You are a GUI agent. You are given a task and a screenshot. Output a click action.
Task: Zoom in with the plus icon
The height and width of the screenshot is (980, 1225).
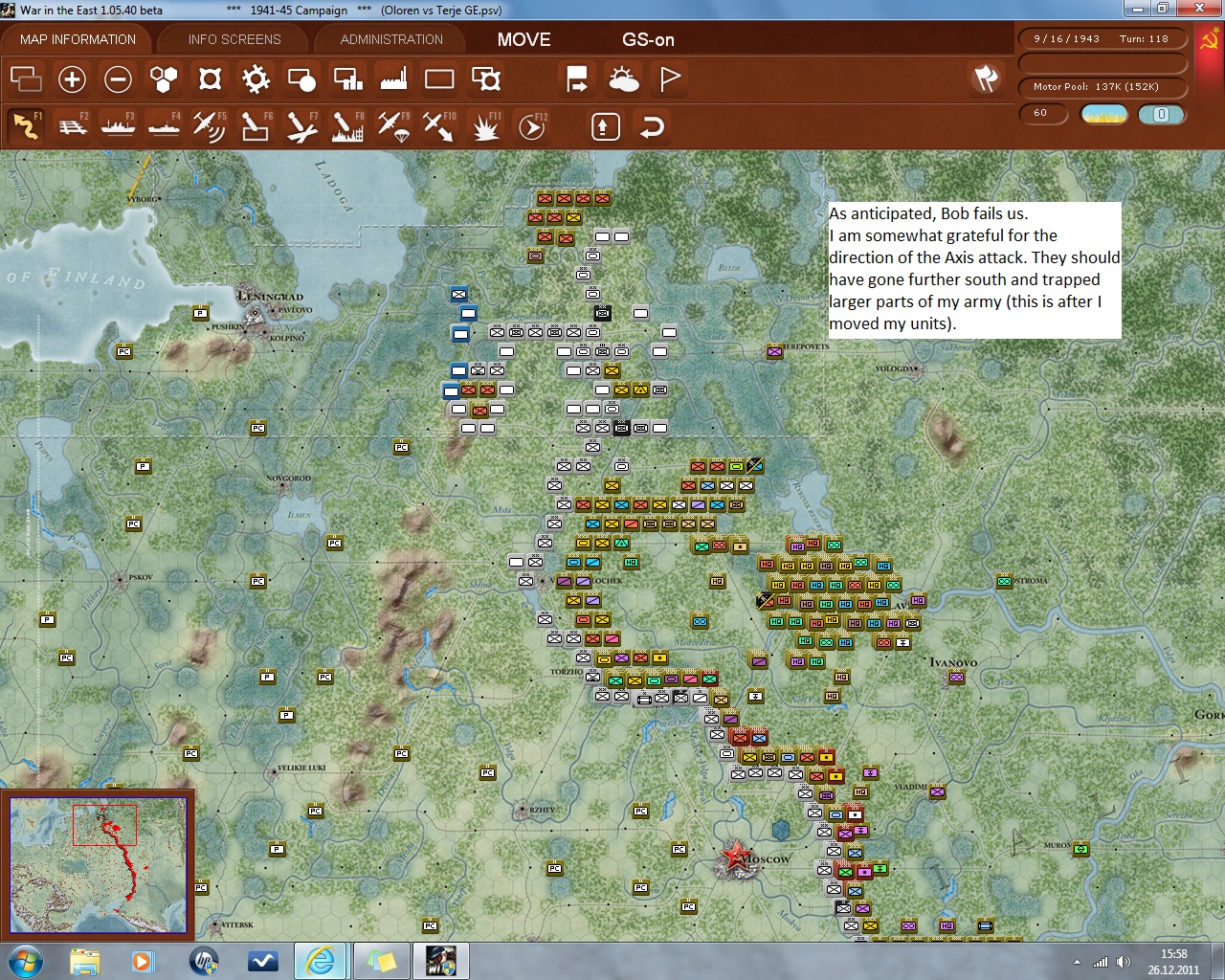(x=72, y=78)
